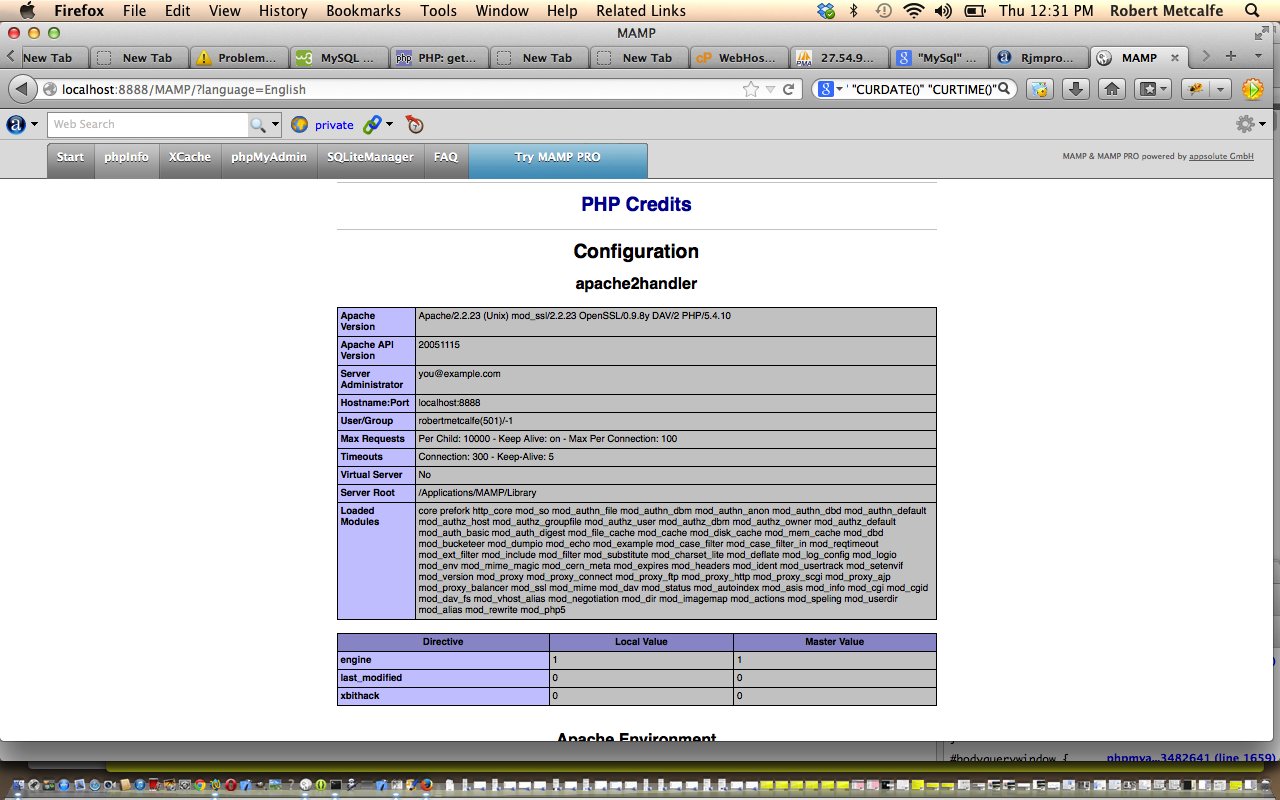Click the Apache Version value cell
The image size is (1280, 800).
click(676, 322)
